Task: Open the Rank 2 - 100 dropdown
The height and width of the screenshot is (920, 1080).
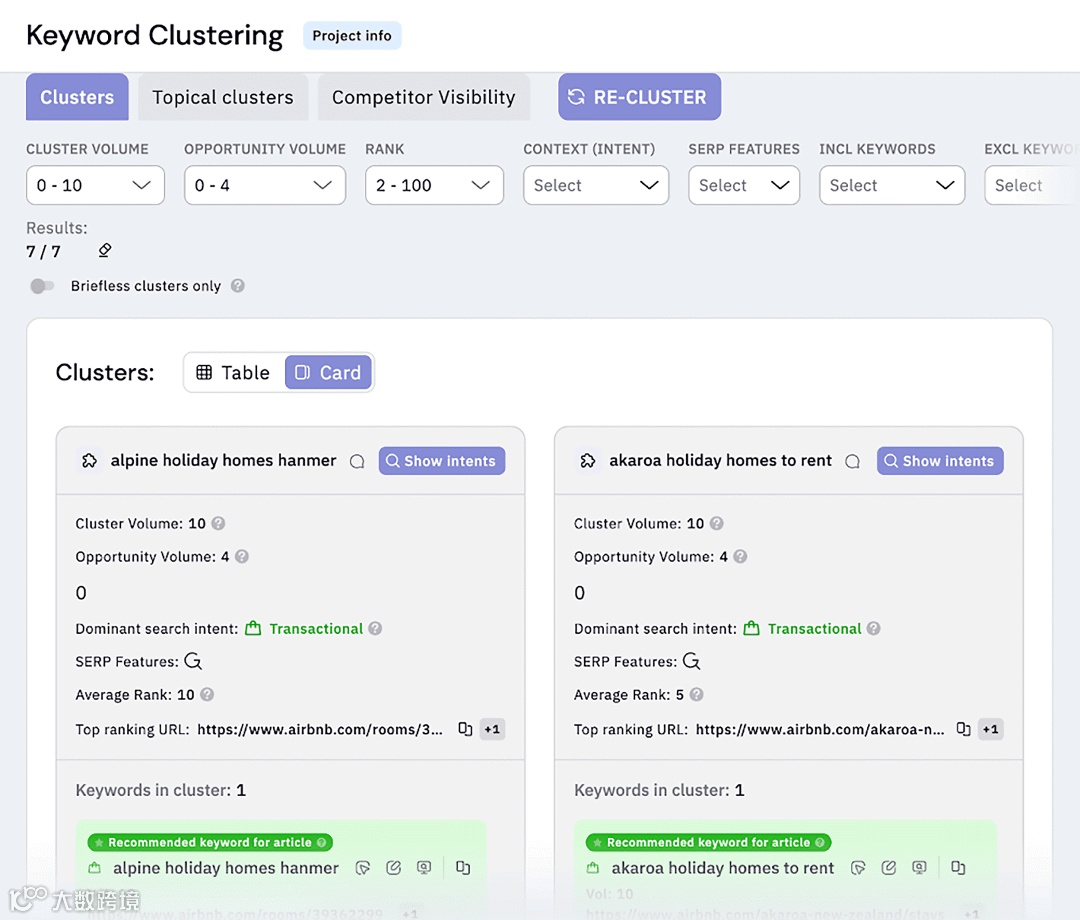Action: 434,185
